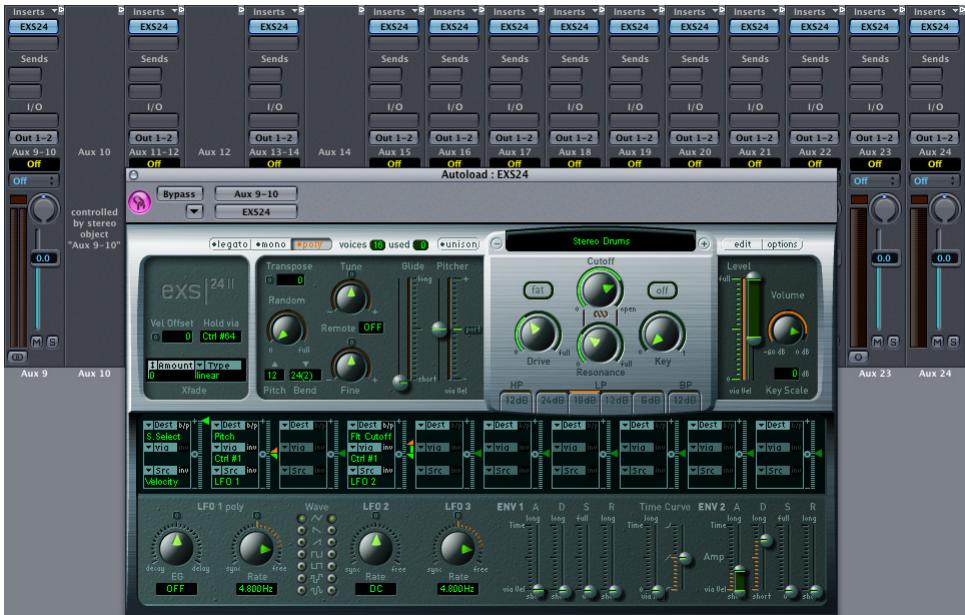Click the Volume knob
Screen dimensions: 965x615
click(x=787, y=329)
